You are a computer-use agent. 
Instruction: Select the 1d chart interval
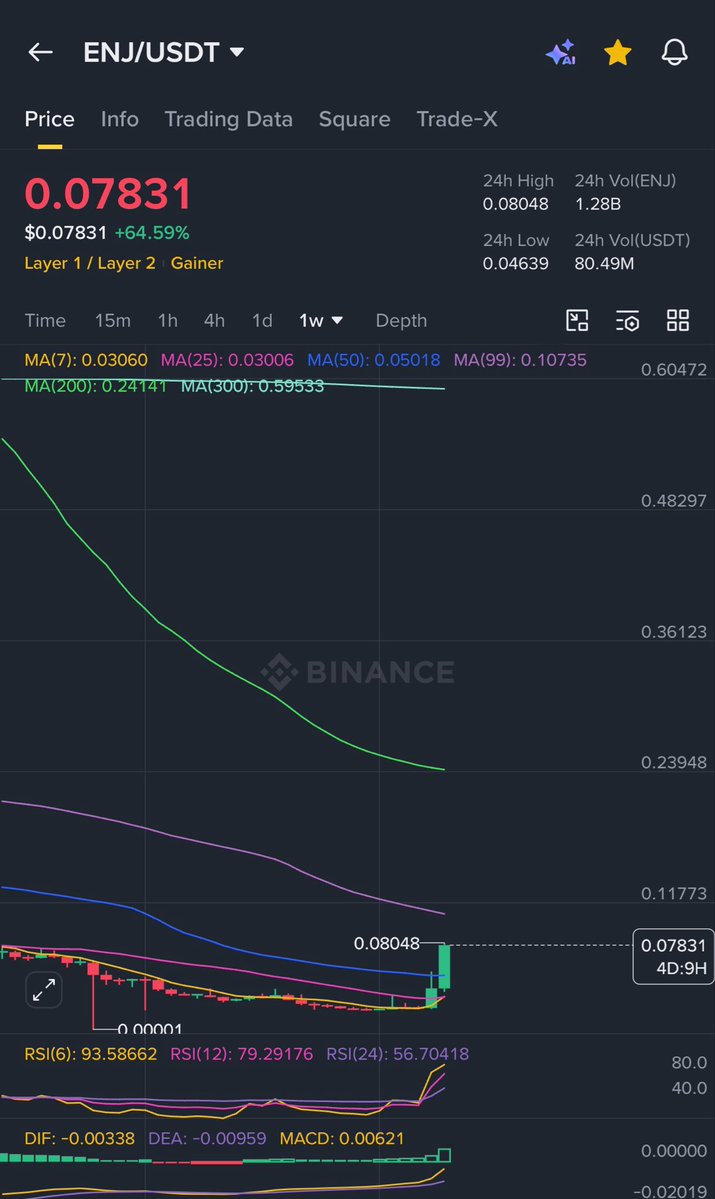pyautogui.click(x=262, y=320)
